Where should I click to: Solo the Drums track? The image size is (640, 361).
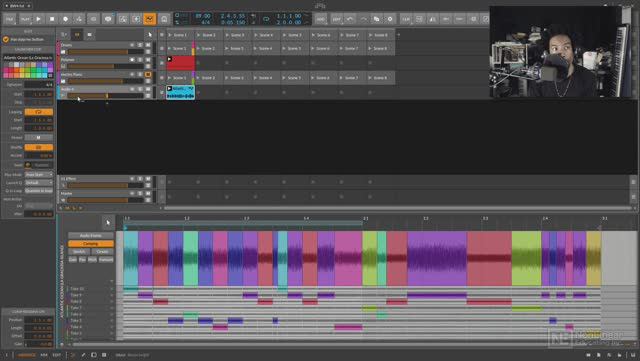140,45
